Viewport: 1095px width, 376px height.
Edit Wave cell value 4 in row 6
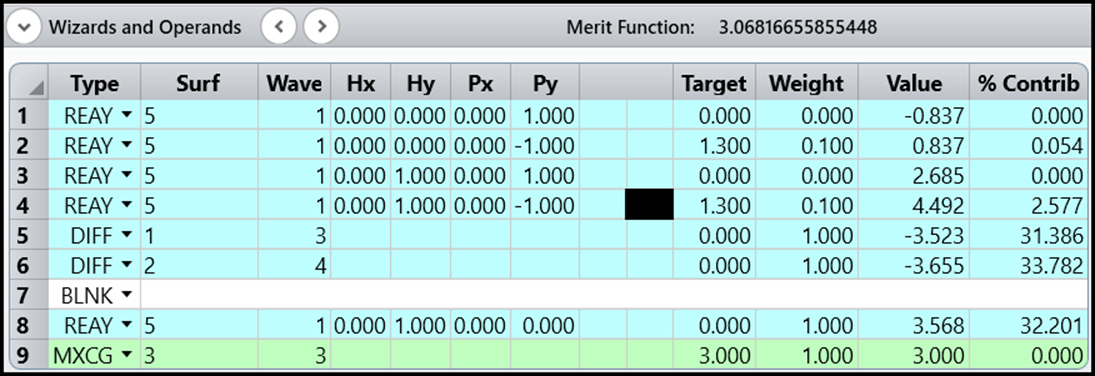click(294, 266)
